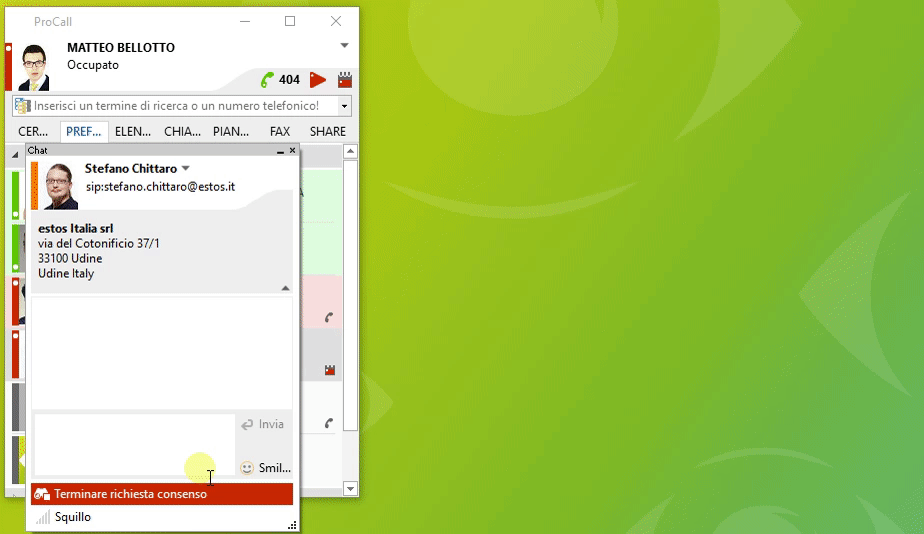Open Matteo Bellotto profile dropdown arrow

coord(345,45)
